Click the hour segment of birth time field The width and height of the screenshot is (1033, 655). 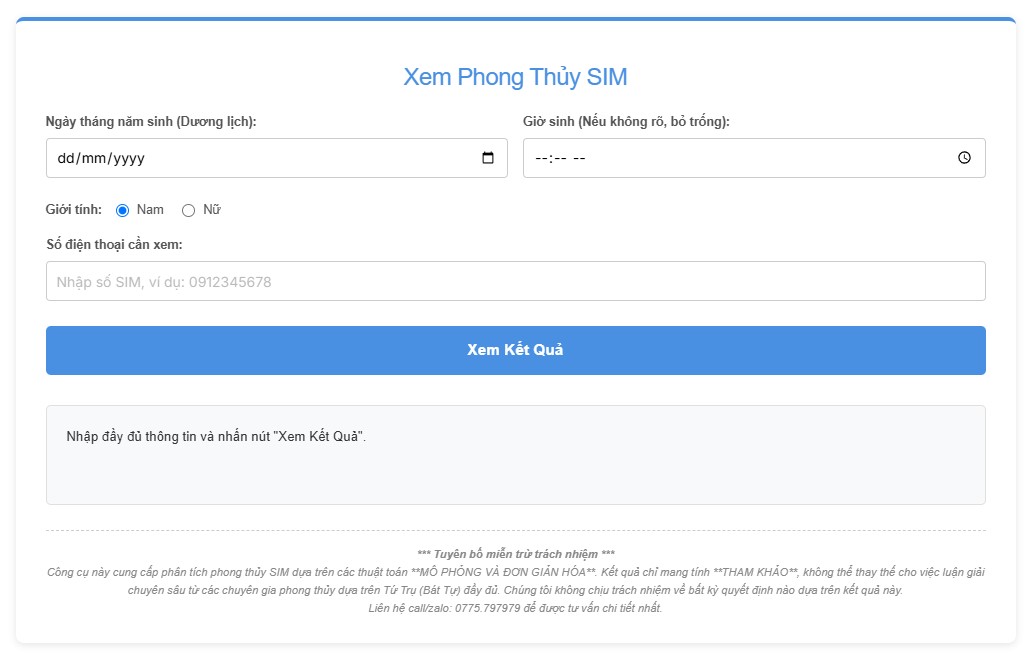point(542,158)
